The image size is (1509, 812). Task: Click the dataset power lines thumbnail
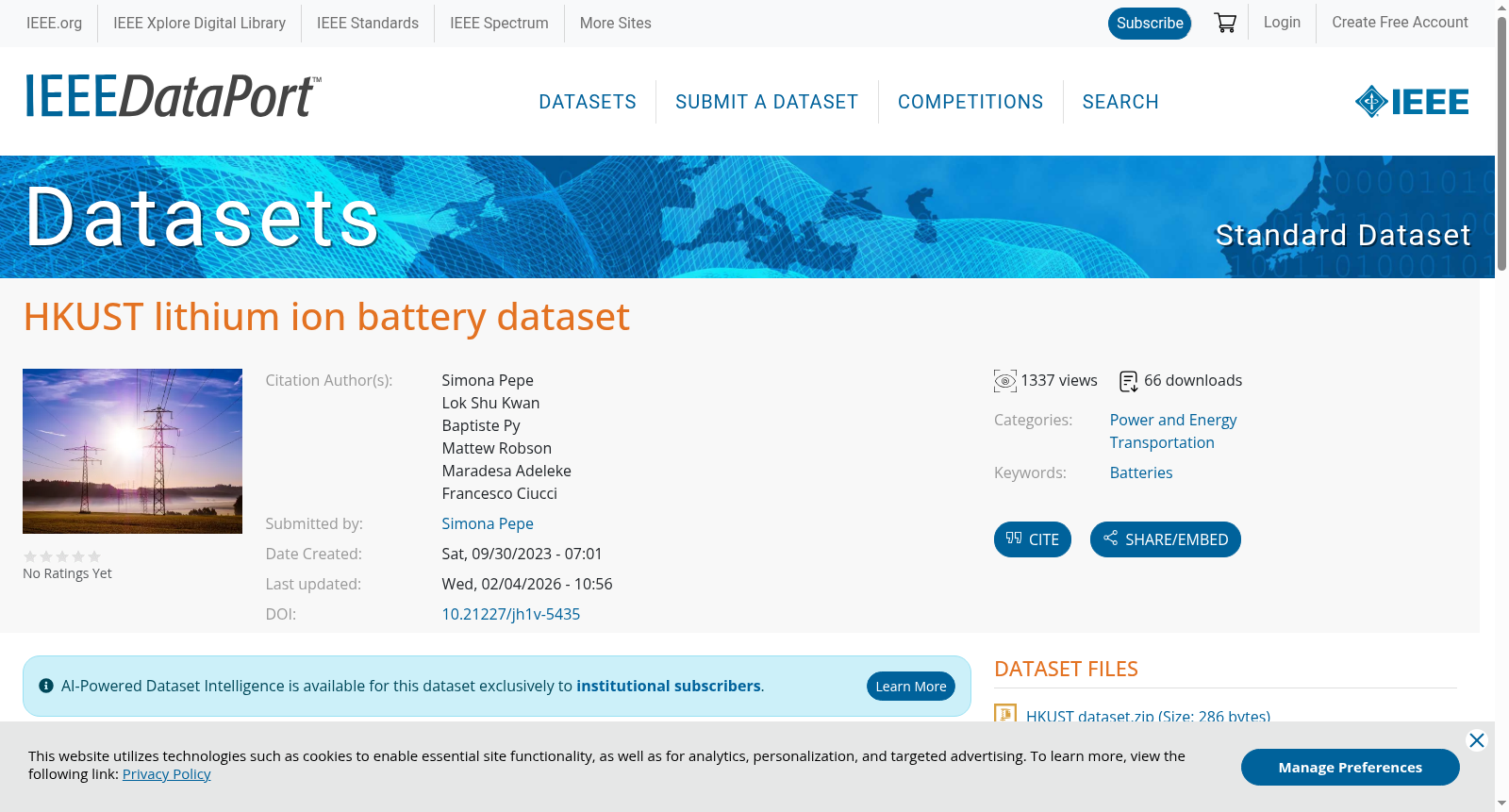tap(132, 451)
